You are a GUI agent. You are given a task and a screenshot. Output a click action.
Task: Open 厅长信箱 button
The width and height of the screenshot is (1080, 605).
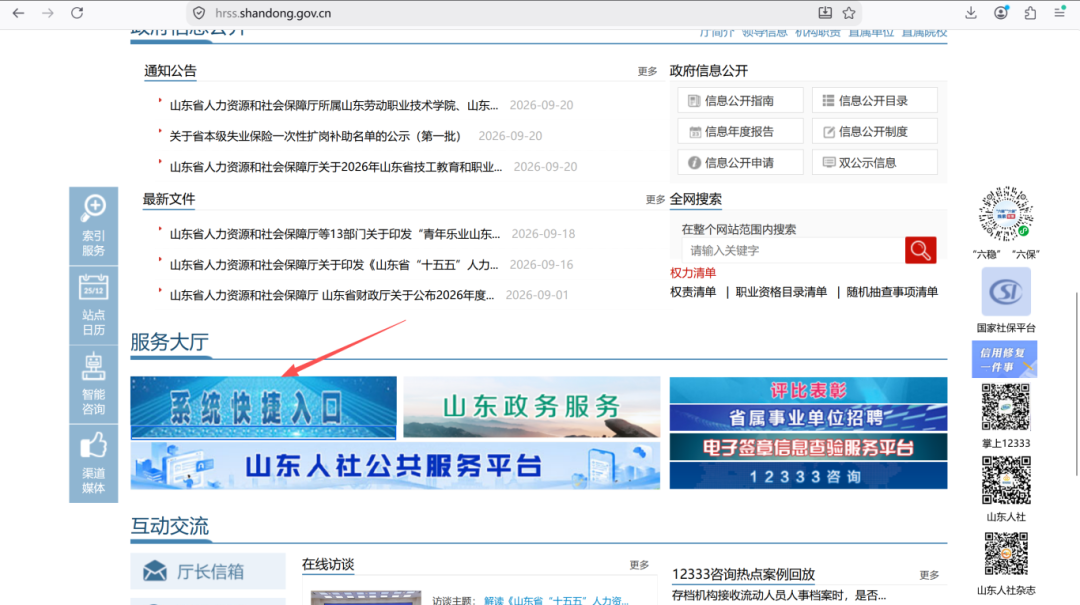pos(208,571)
